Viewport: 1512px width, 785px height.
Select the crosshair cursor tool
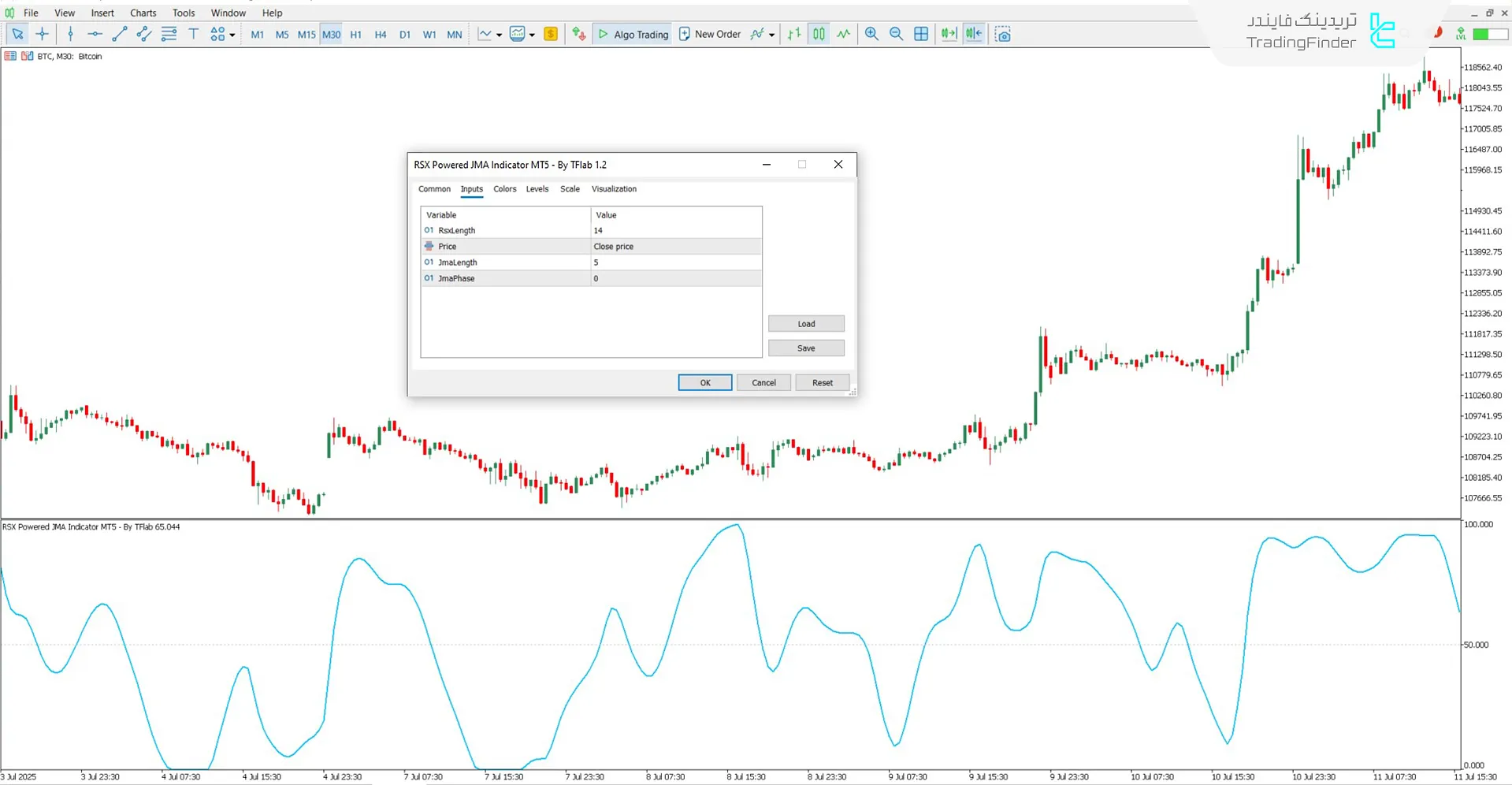coord(43,34)
